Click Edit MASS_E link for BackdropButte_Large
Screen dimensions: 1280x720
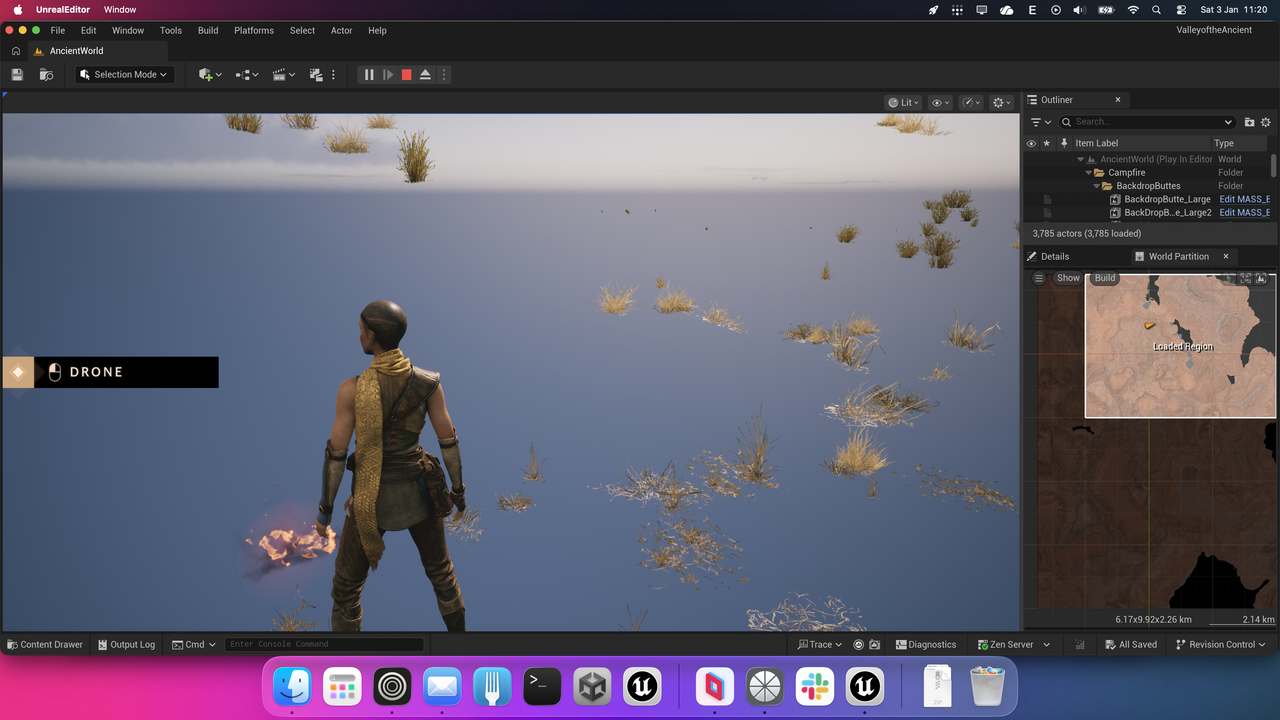click(x=1243, y=199)
